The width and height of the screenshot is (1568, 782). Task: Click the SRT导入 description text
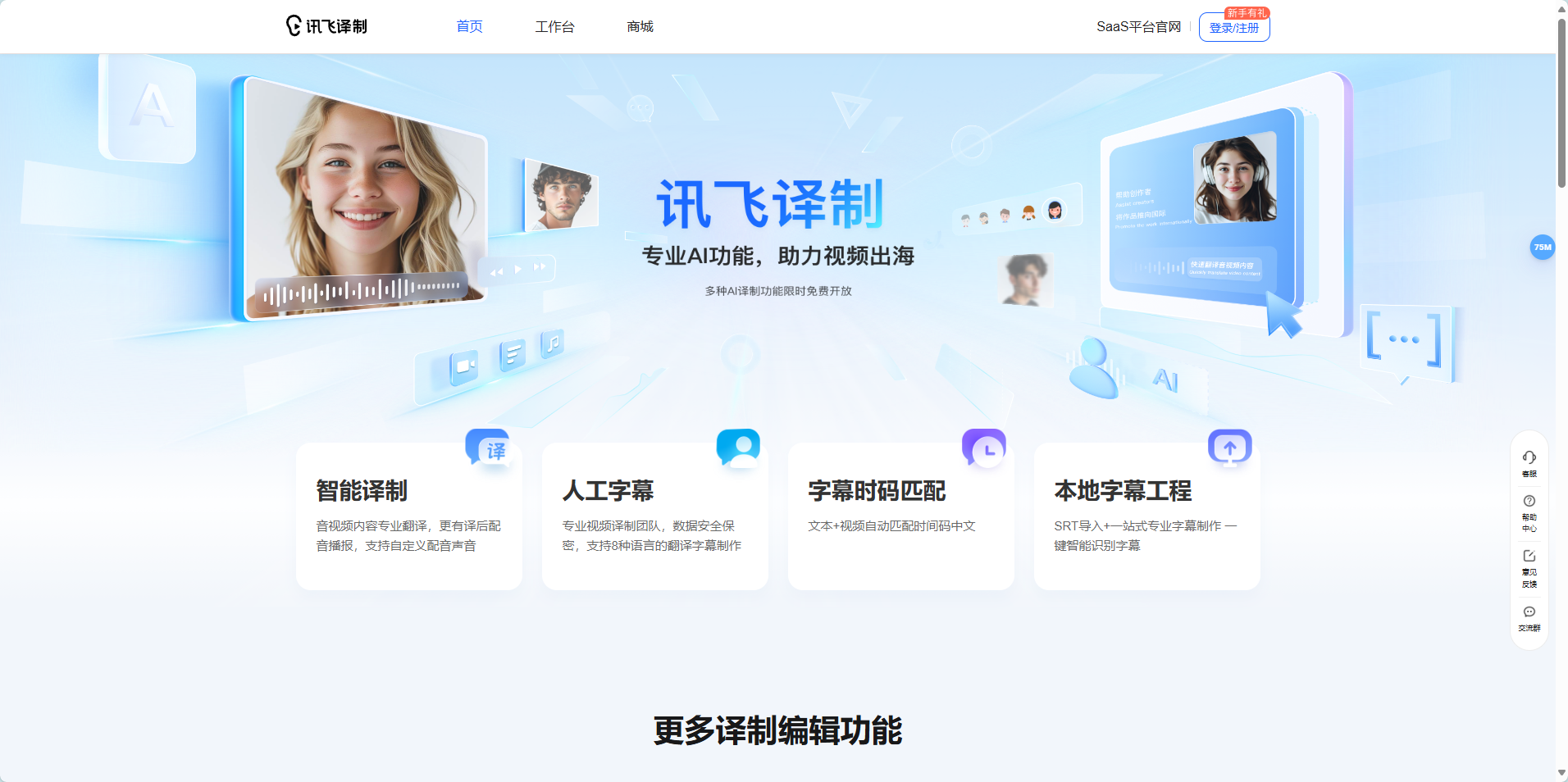(1146, 535)
